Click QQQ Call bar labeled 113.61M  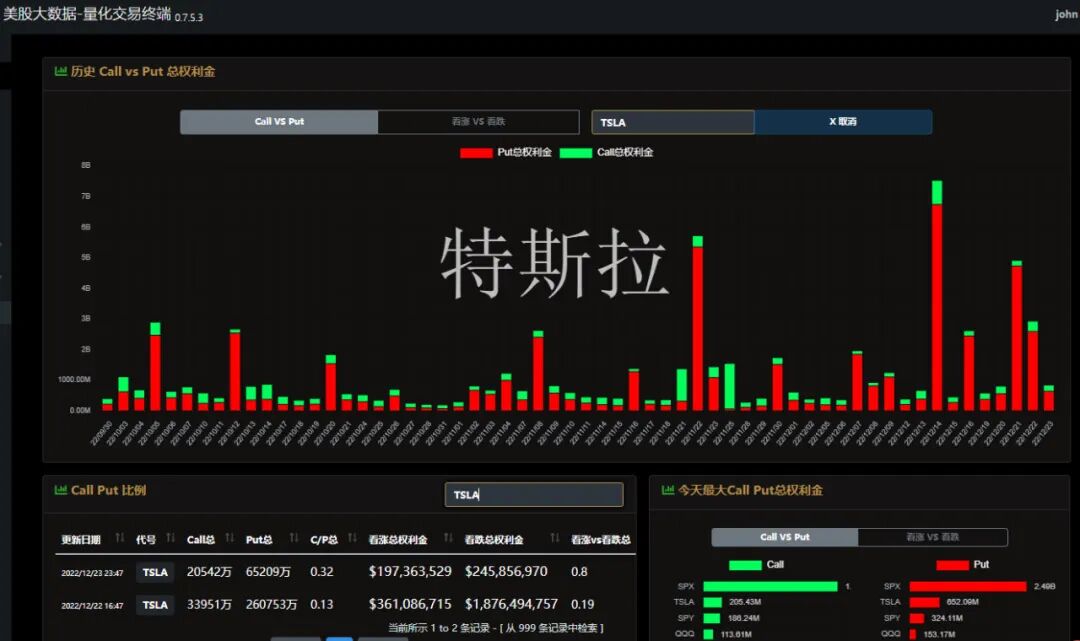(x=708, y=634)
